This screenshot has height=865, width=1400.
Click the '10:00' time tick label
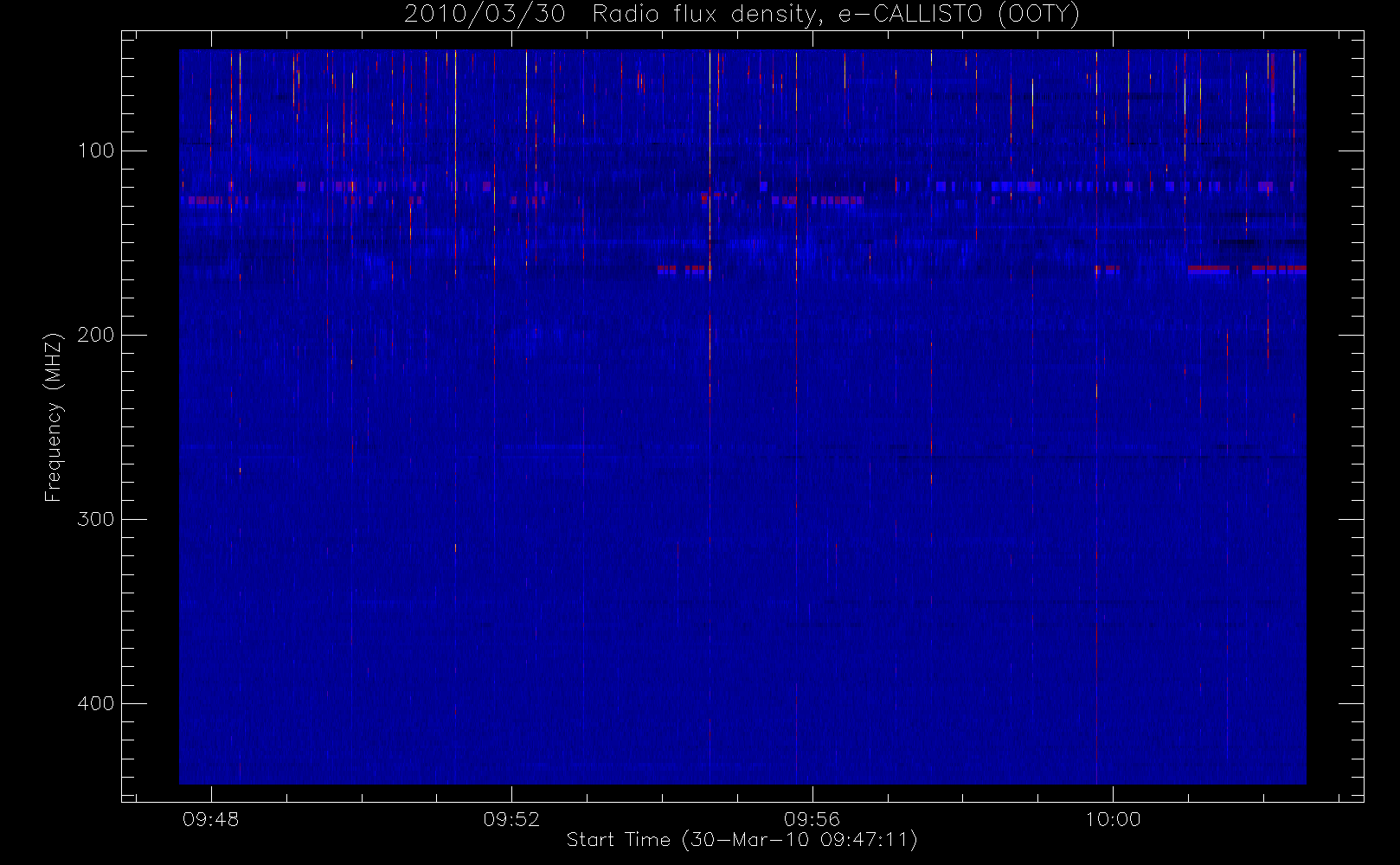(x=1113, y=819)
